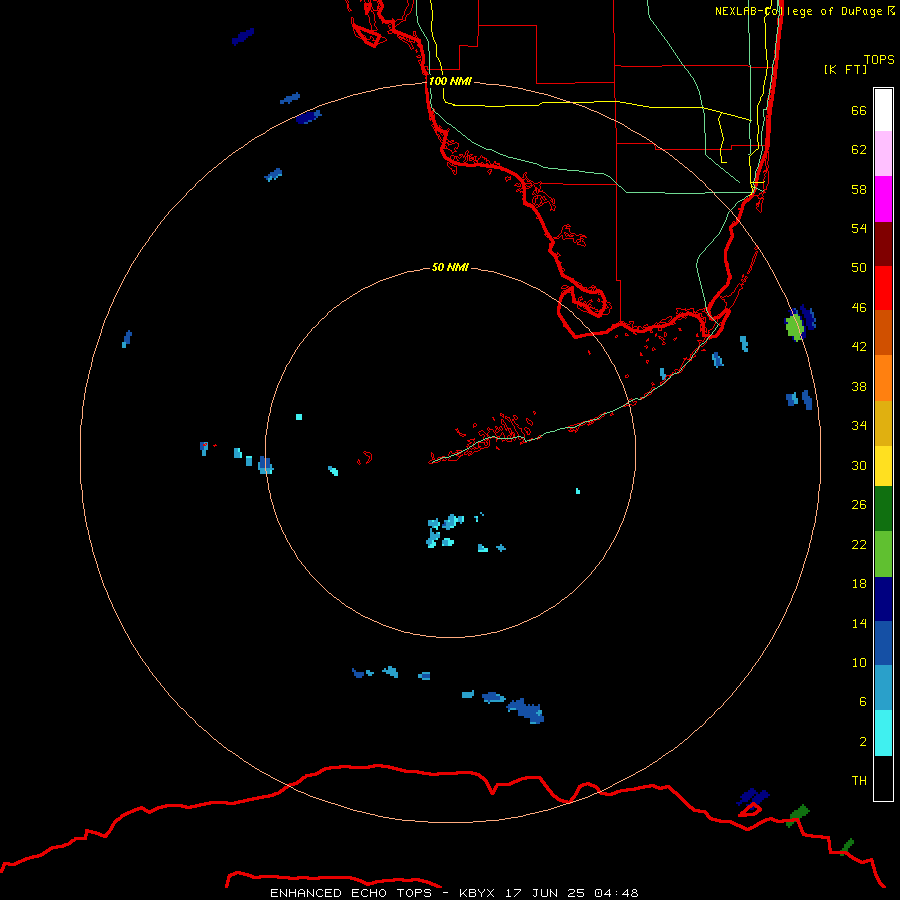Click the 30 legend value

click(859, 465)
